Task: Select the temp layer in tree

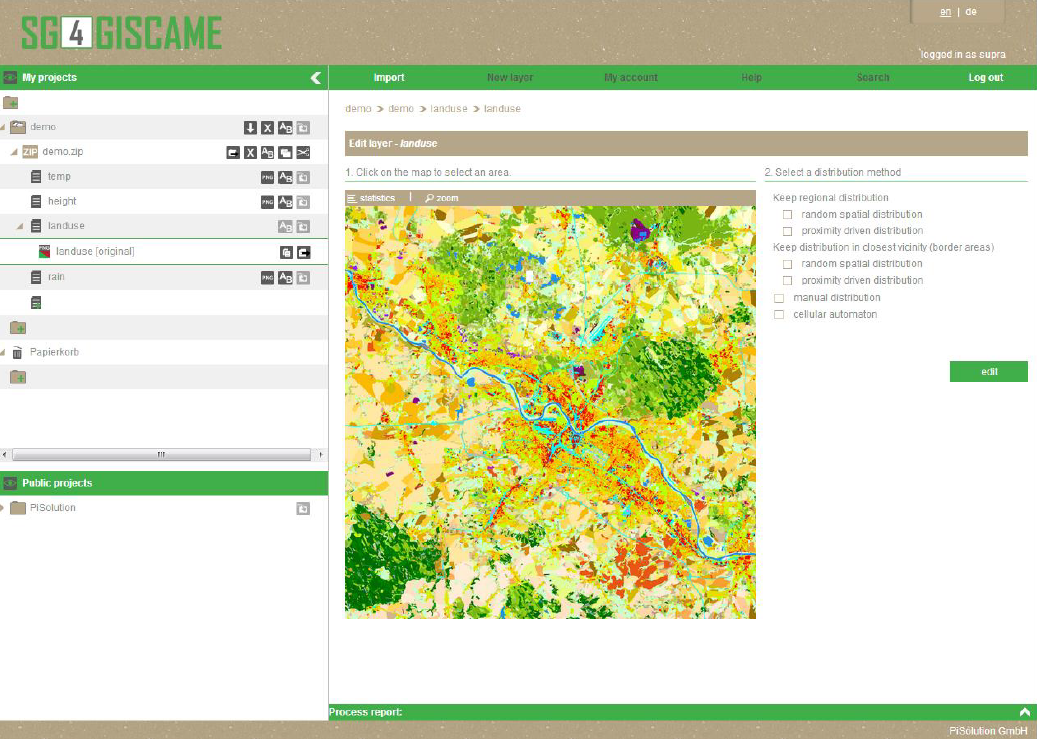Action: 59,177
